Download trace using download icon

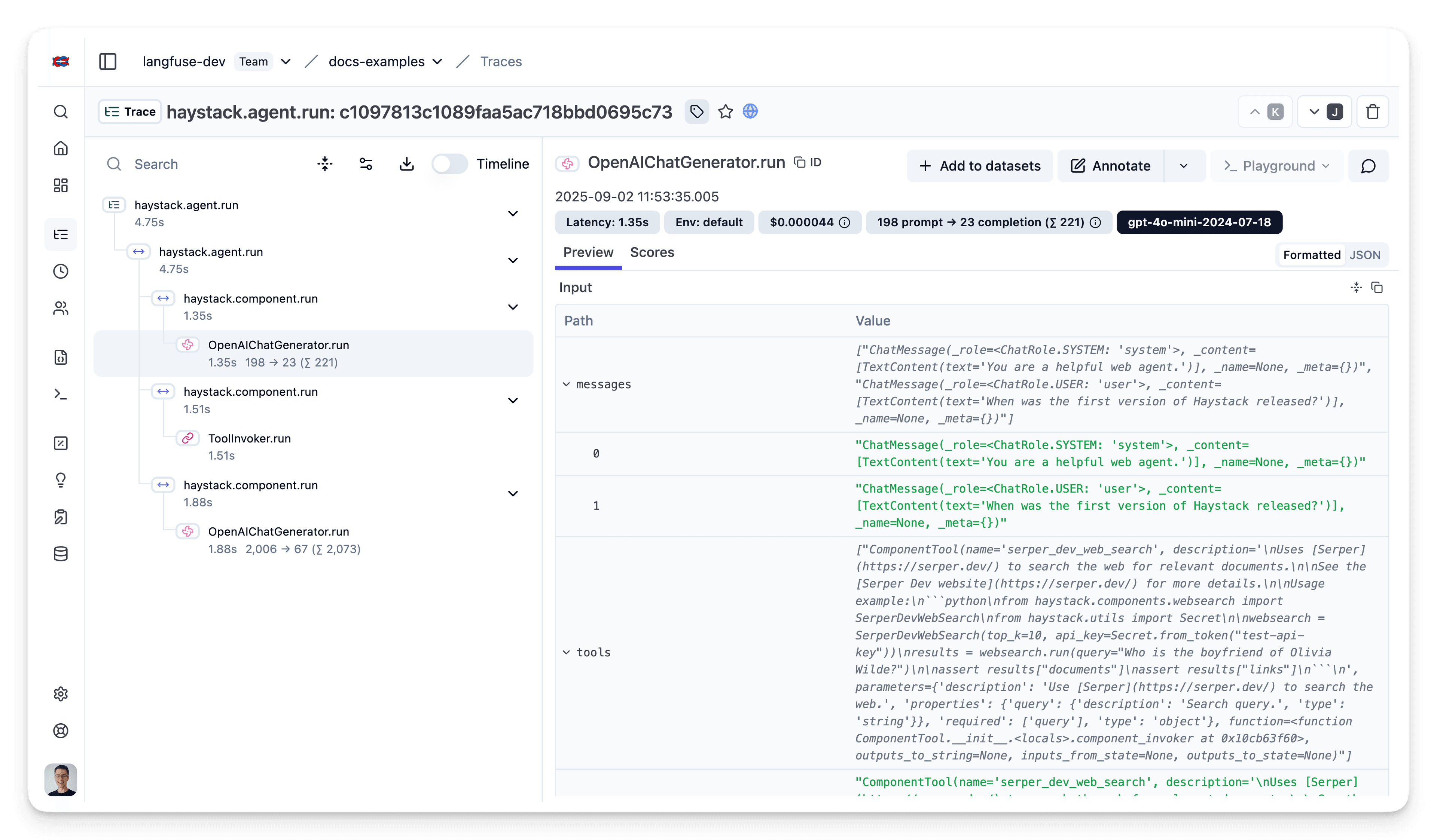[x=406, y=164]
